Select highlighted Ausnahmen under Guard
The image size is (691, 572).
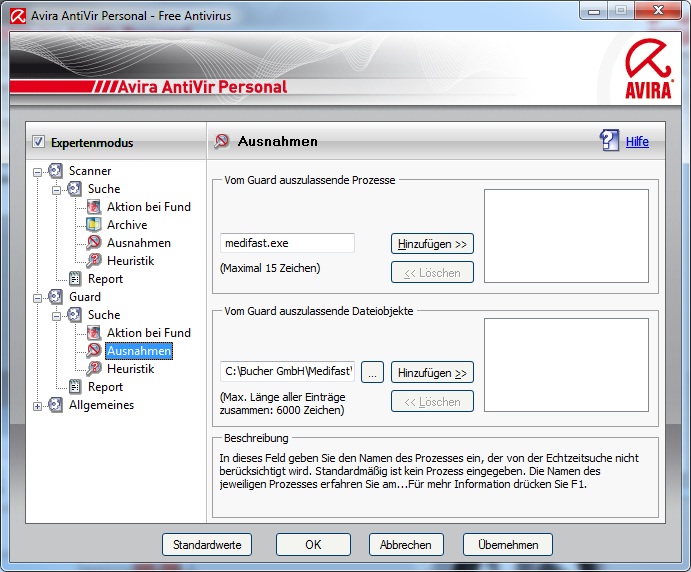click(139, 351)
